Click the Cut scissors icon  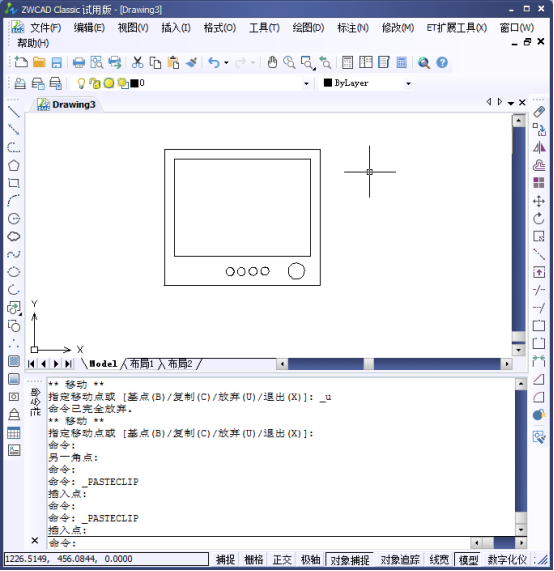click(137, 62)
